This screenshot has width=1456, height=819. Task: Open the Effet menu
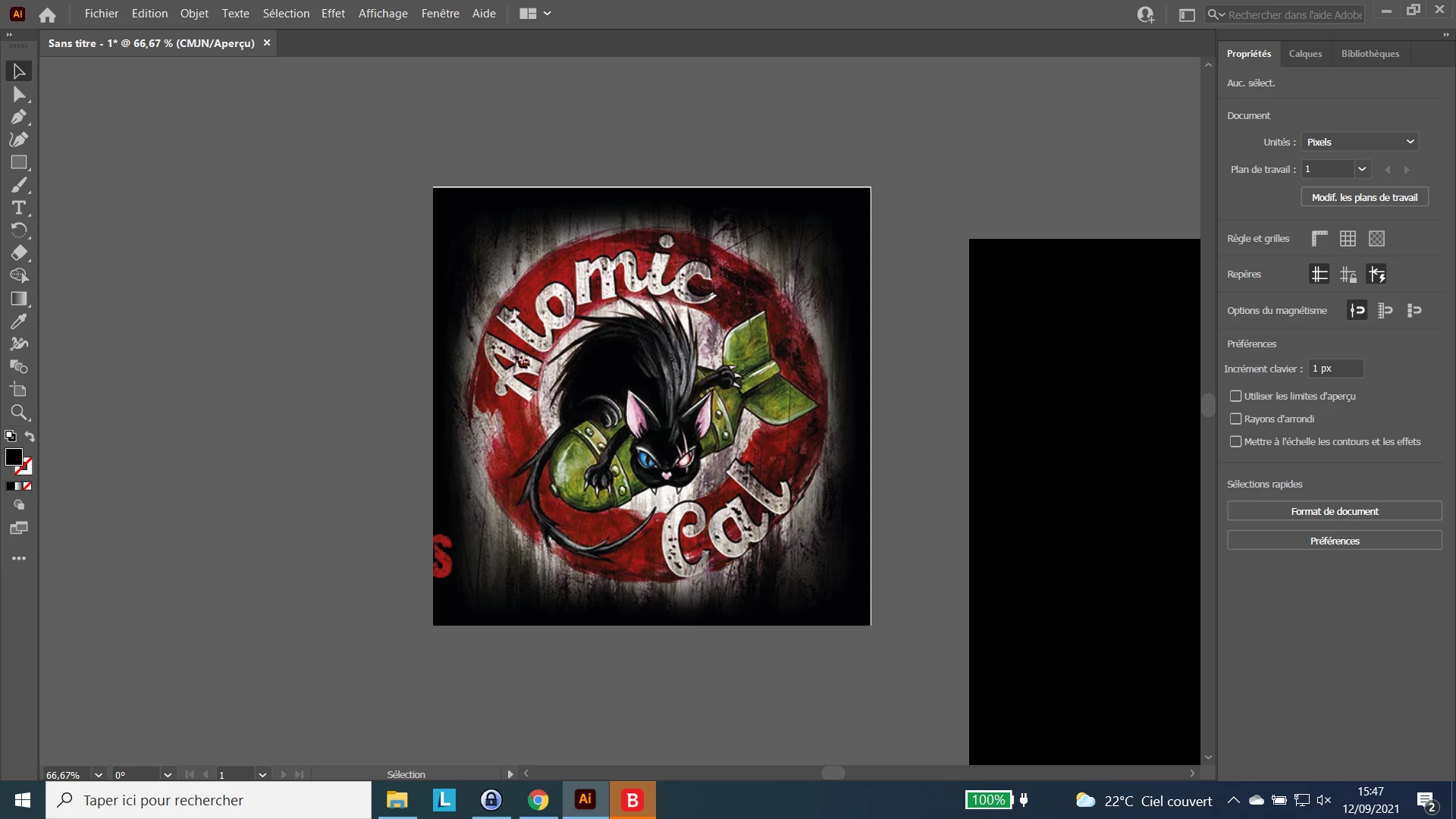tap(333, 14)
